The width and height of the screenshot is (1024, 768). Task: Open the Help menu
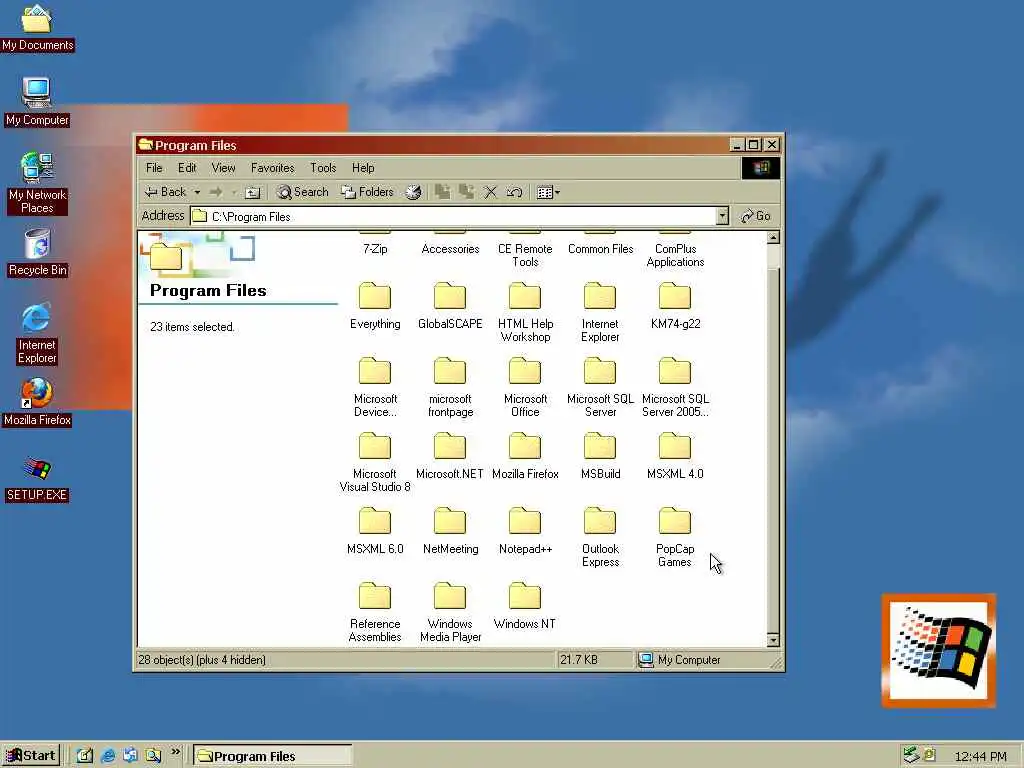pyautogui.click(x=363, y=168)
